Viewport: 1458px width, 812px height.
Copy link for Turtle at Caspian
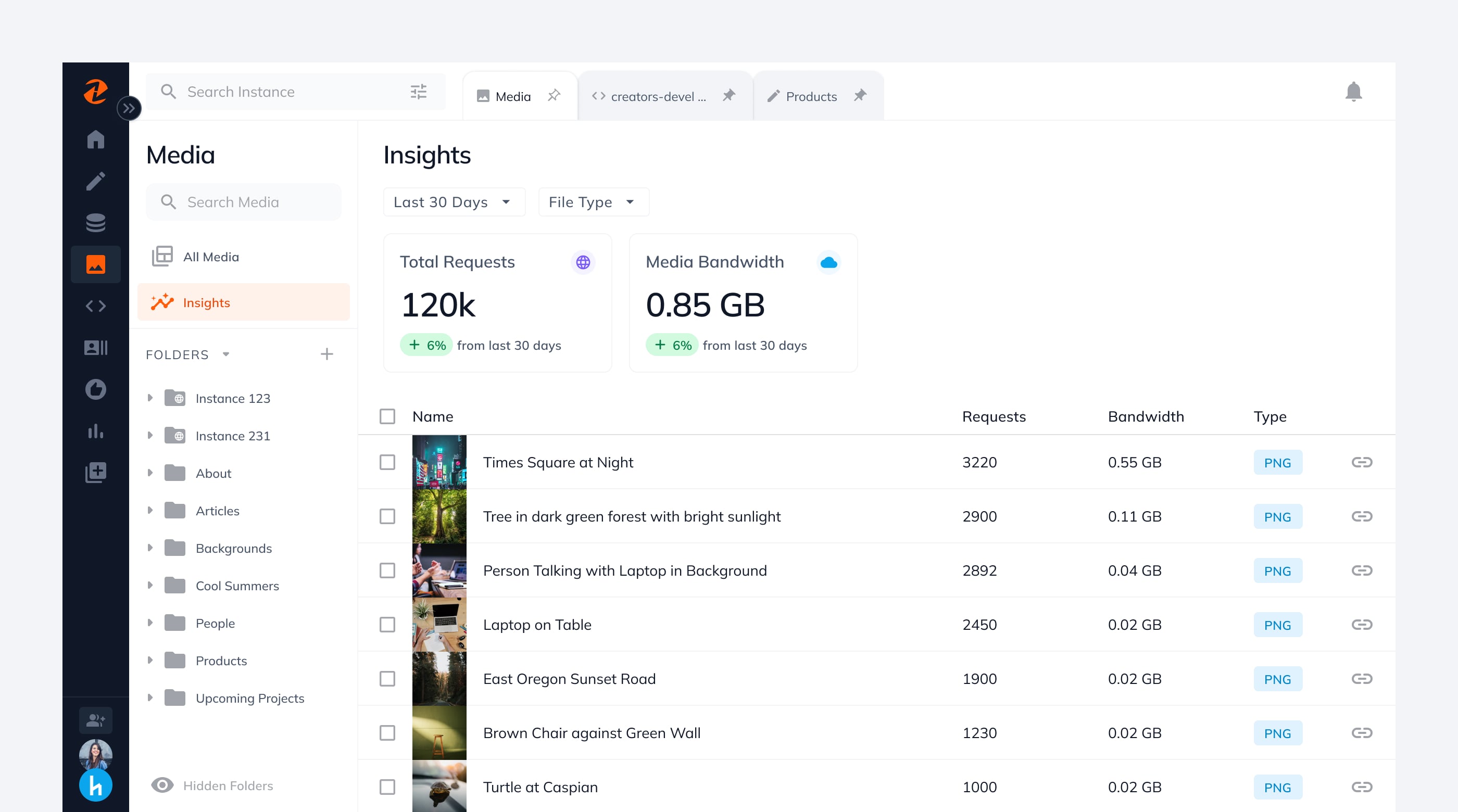point(1362,787)
